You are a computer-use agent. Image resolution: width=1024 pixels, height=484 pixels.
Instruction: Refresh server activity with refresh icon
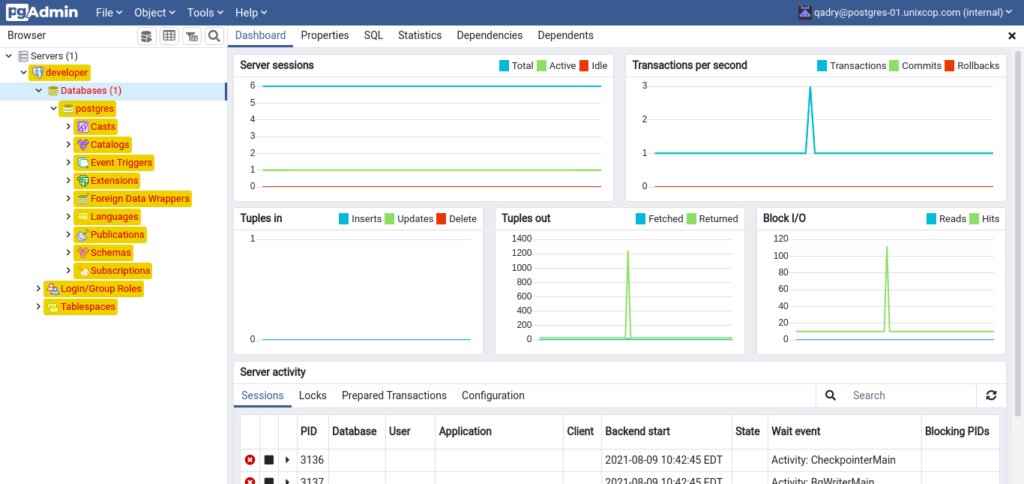(991, 395)
